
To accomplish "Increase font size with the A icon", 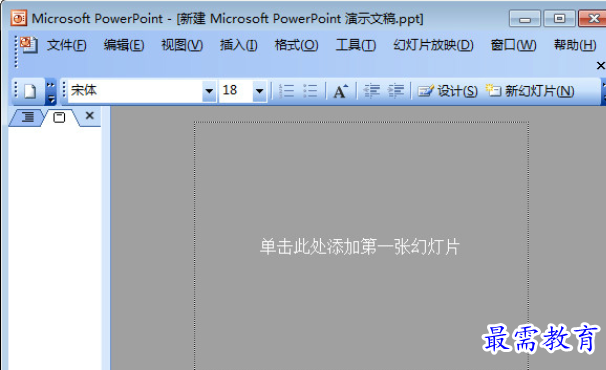I will pos(340,91).
